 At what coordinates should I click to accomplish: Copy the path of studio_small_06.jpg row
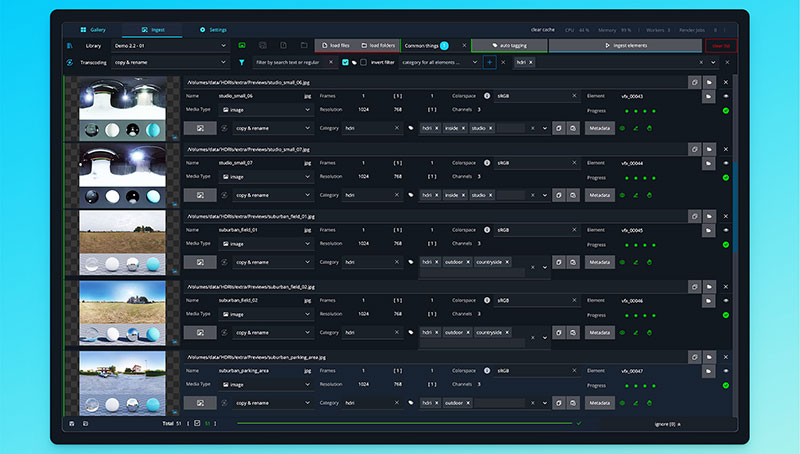694,82
